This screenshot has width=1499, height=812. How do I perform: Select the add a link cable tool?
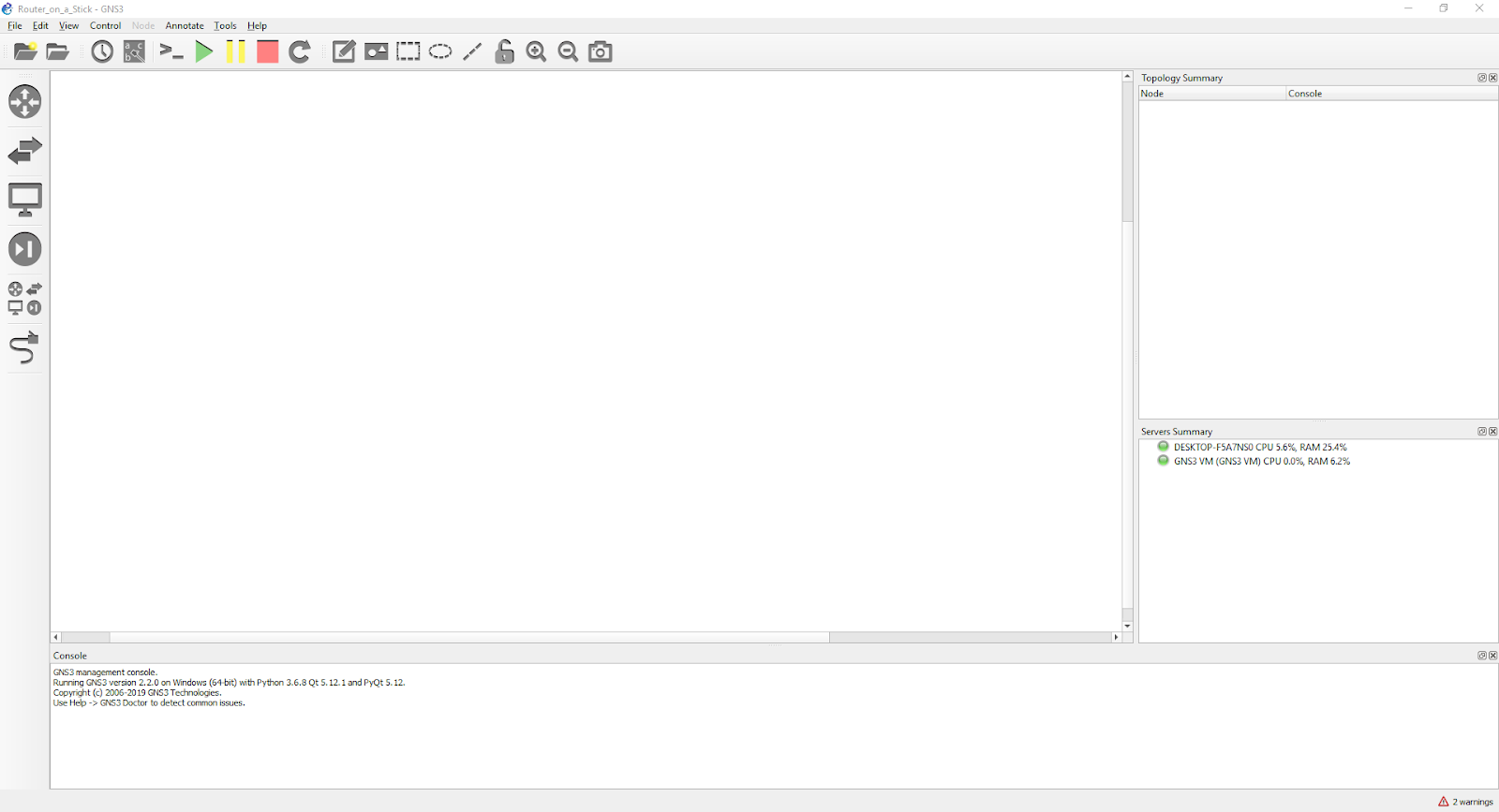point(25,347)
